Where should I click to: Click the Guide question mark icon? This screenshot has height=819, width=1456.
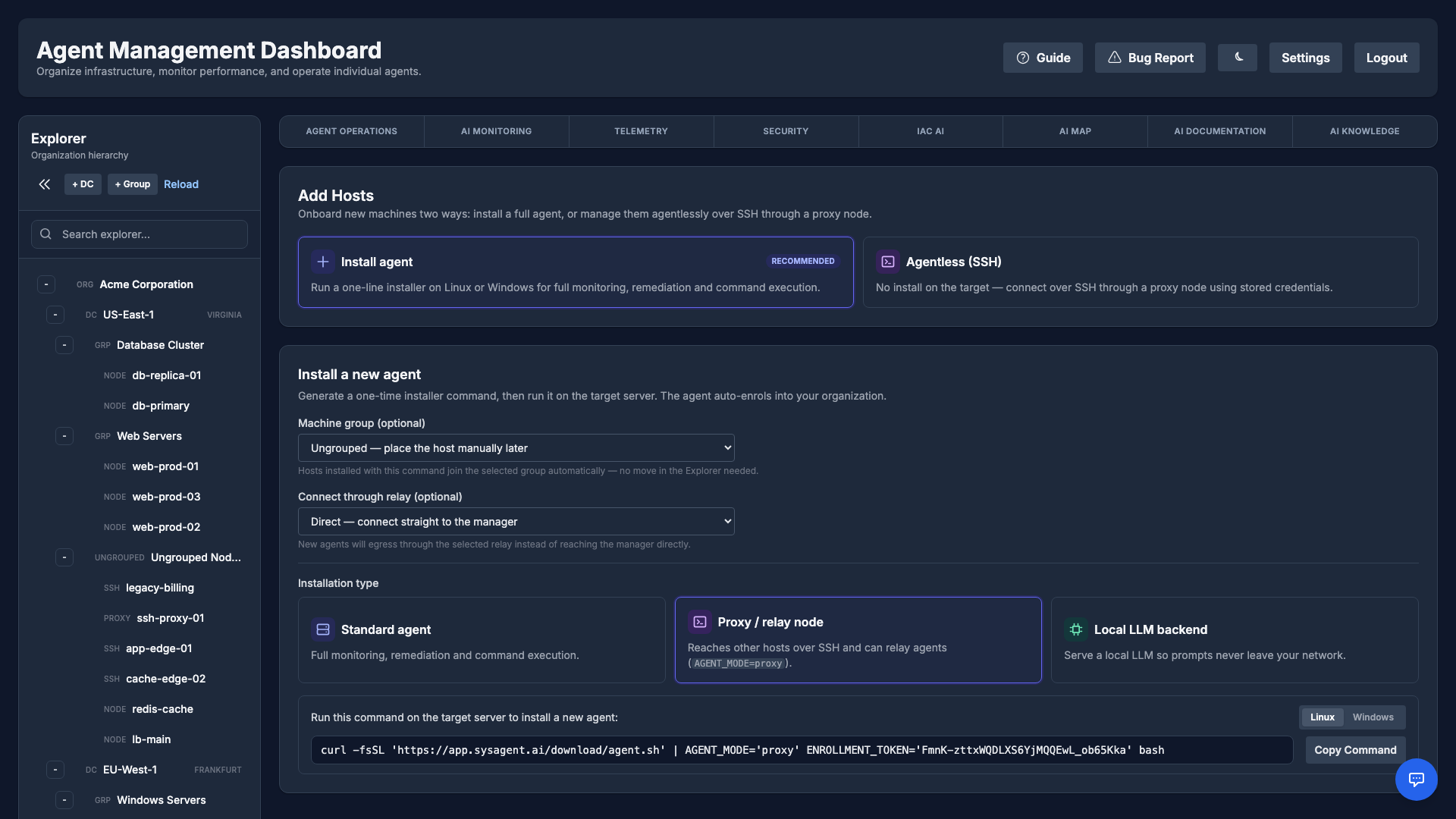click(1023, 58)
